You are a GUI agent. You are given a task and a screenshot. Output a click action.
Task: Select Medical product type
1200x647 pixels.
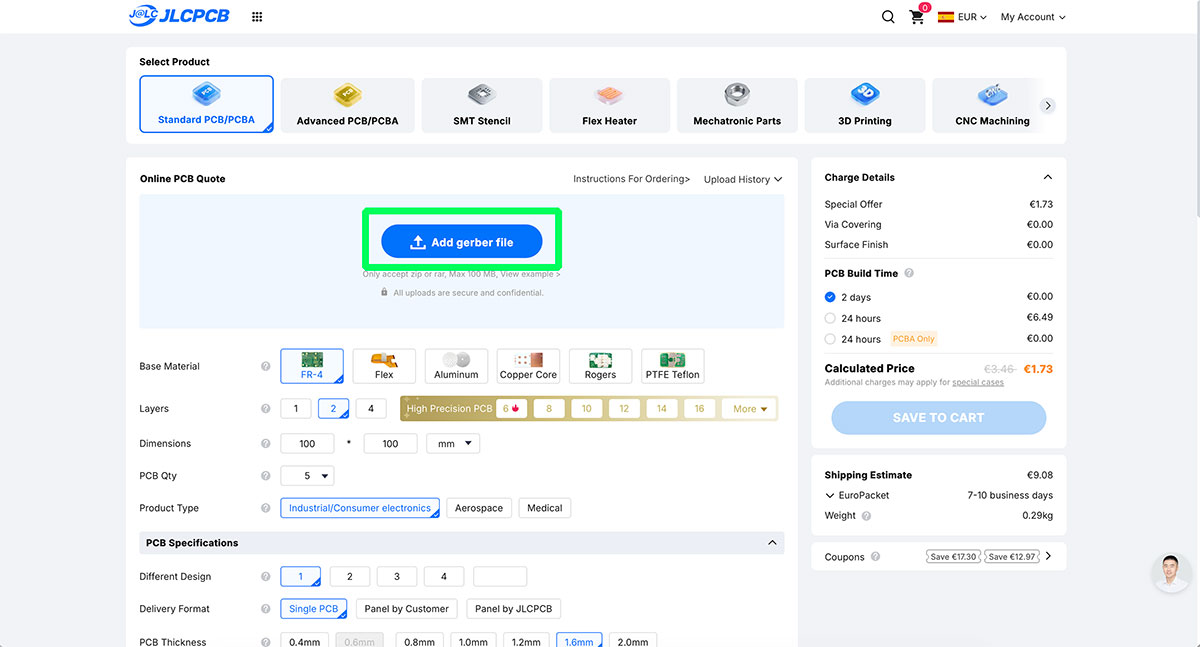pos(545,508)
